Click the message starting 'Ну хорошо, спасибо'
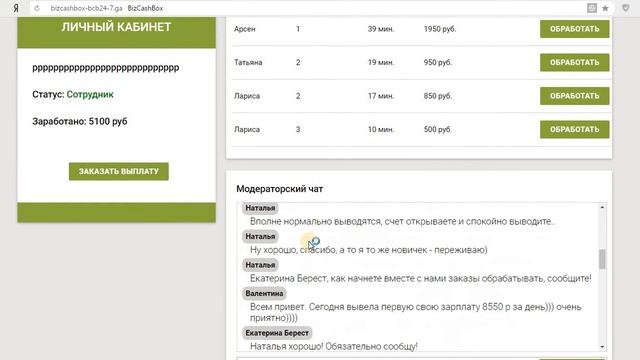640x360 pixels. click(x=369, y=250)
